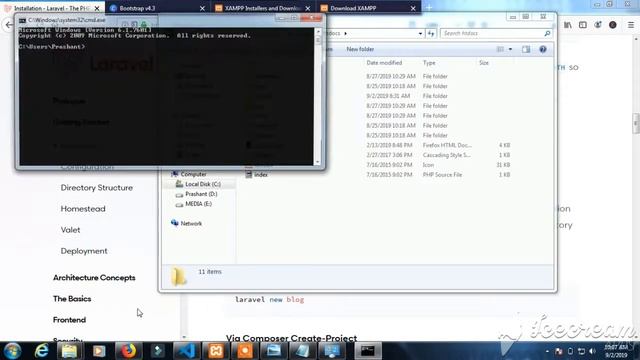
Task: Open Action Center flag tray icon
Action: coord(559,351)
